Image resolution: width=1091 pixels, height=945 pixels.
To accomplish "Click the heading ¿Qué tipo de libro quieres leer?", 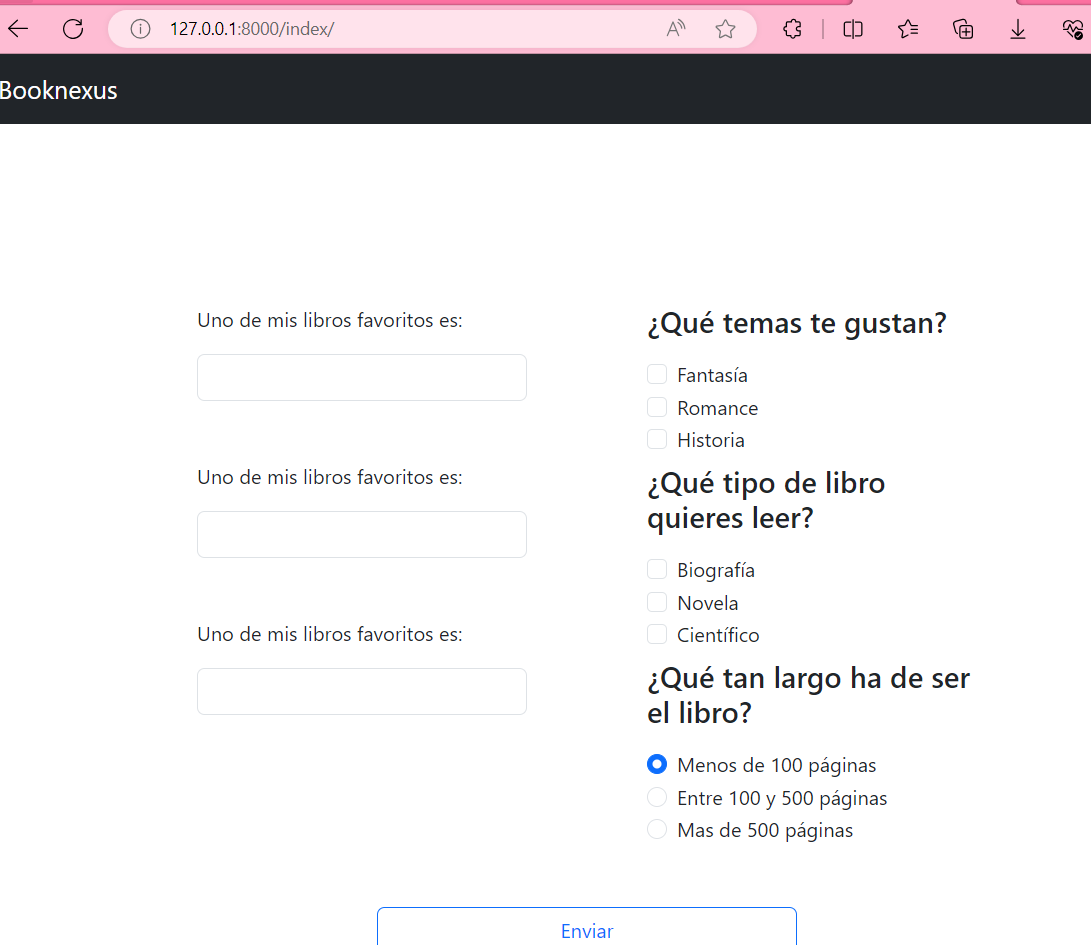I will pos(766,500).
